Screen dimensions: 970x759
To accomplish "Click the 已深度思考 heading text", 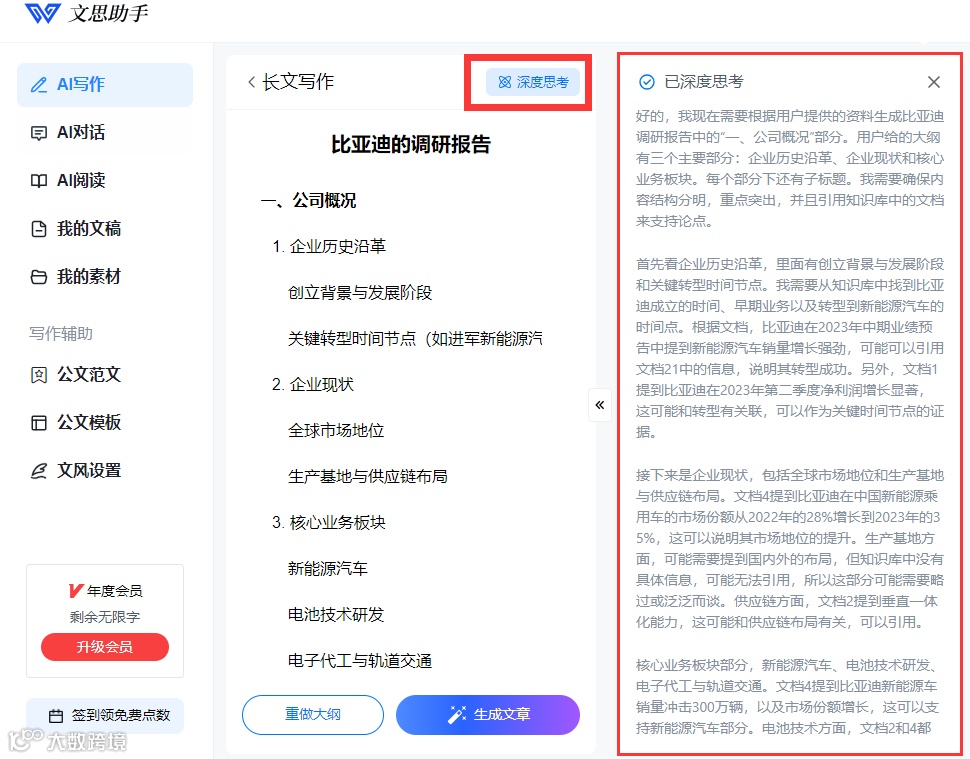I will tap(703, 82).
